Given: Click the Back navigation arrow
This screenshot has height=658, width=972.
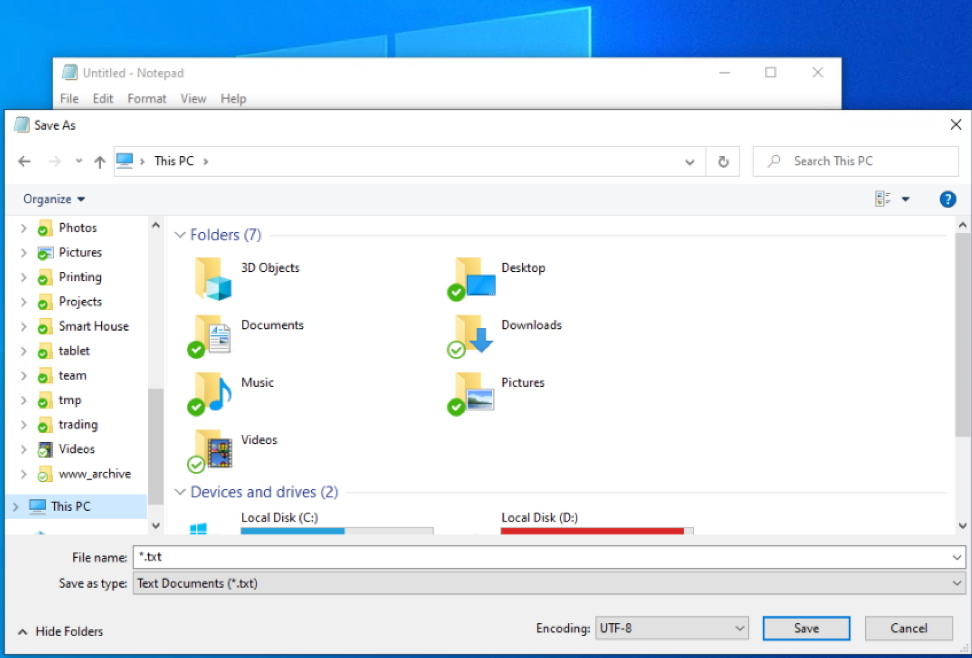Looking at the screenshot, I should coord(25,161).
